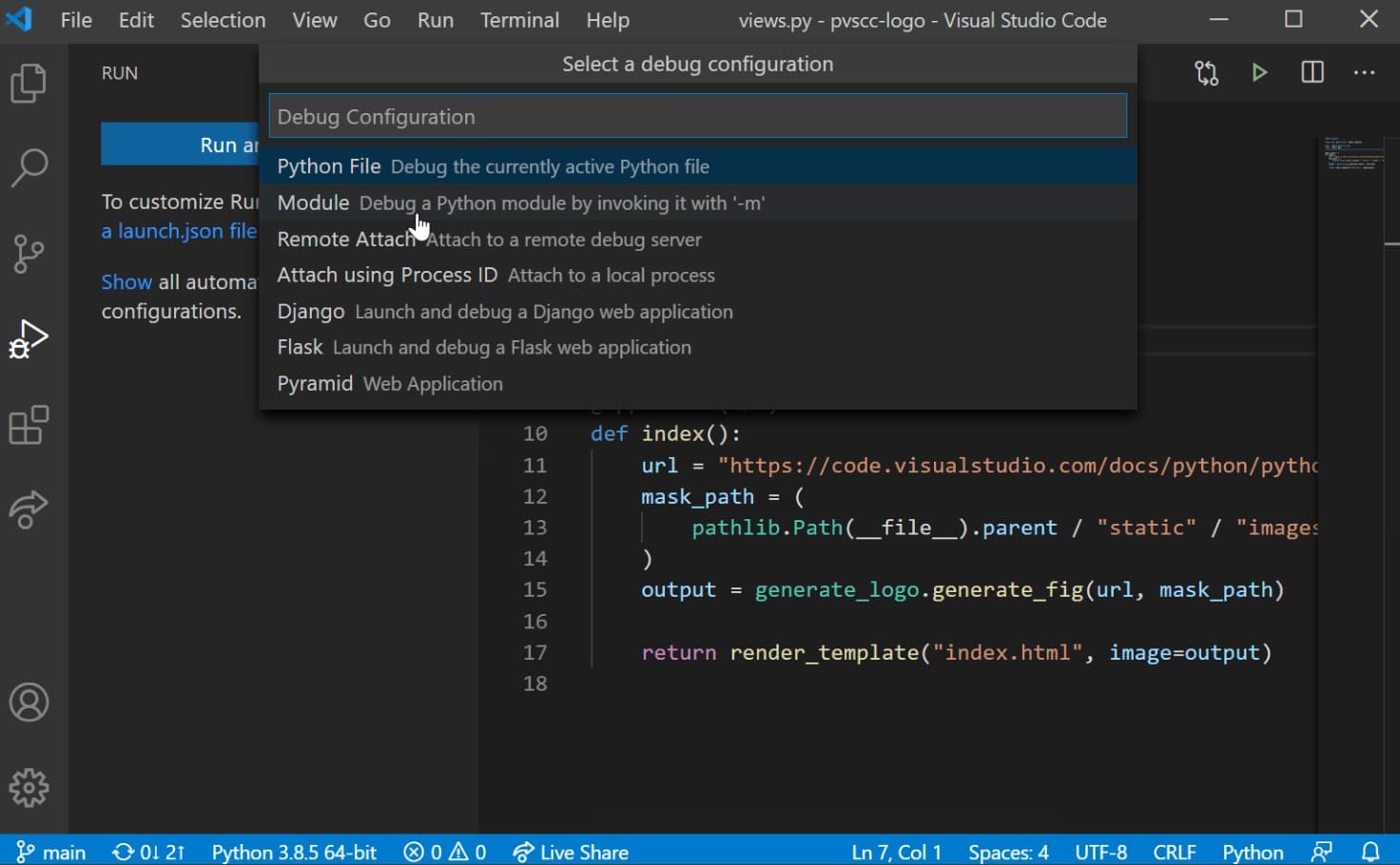
Task: Select Attach using Process ID option
Action: (x=698, y=276)
